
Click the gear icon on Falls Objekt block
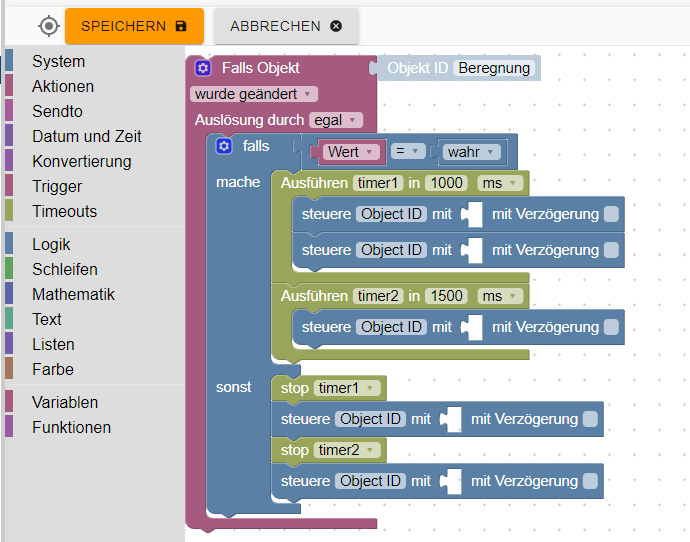tap(203, 68)
